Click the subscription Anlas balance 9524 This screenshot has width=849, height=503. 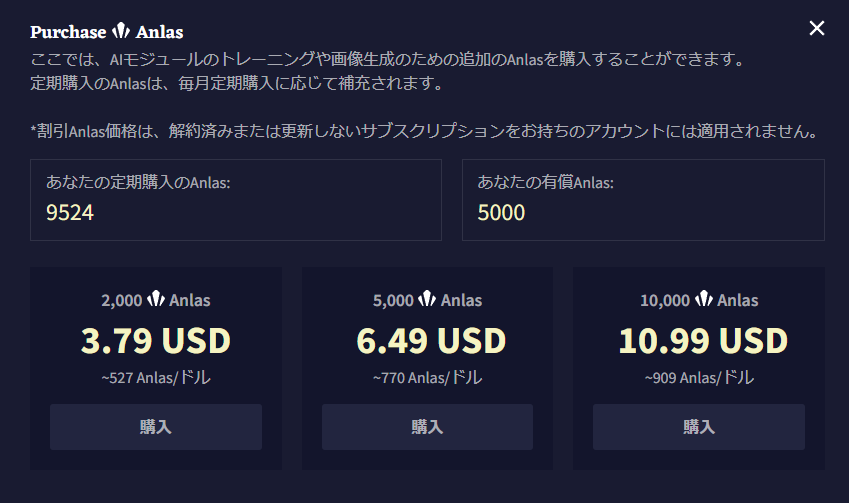click(70, 212)
